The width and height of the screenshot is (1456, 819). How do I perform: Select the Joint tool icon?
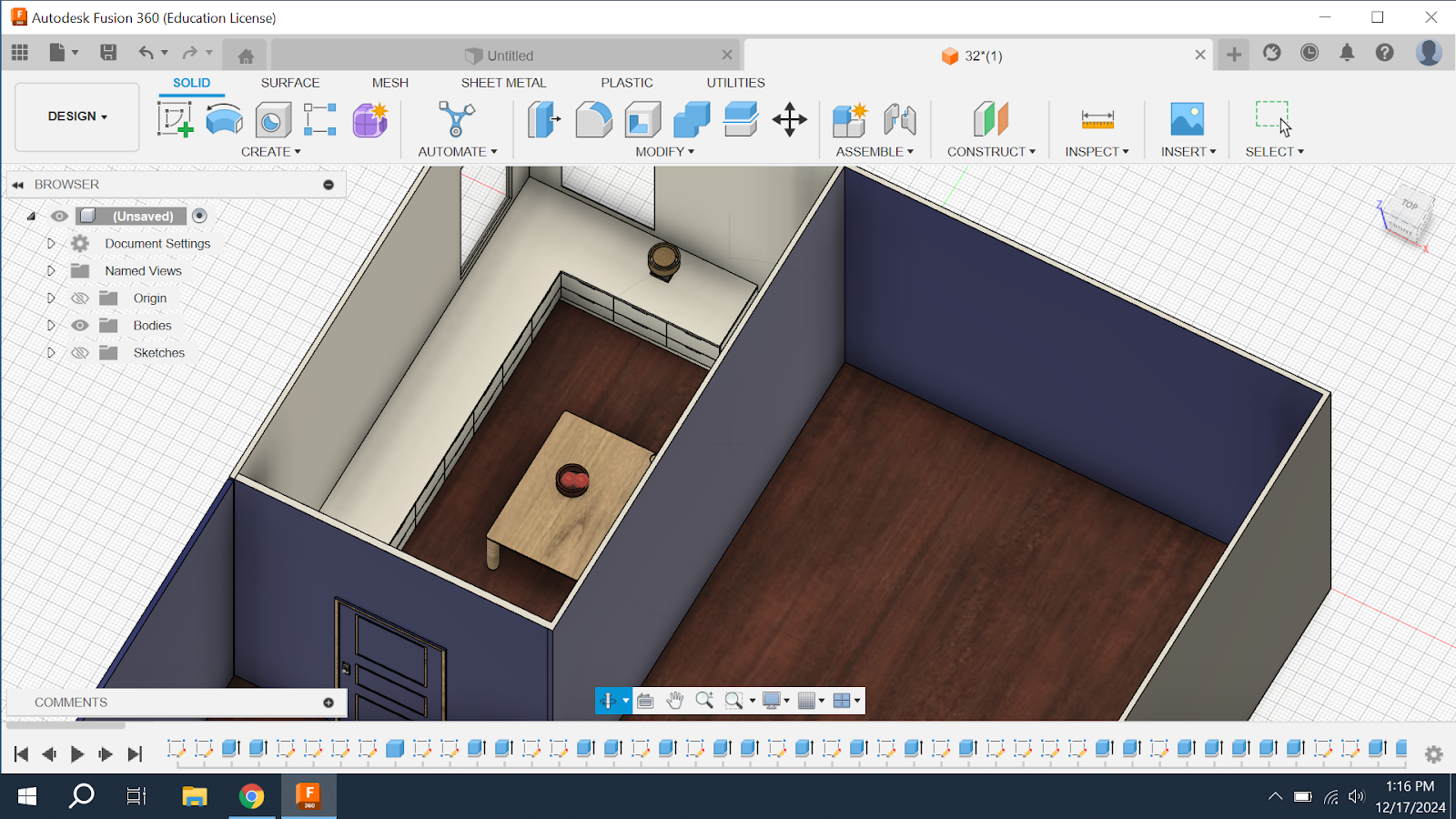coord(900,119)
